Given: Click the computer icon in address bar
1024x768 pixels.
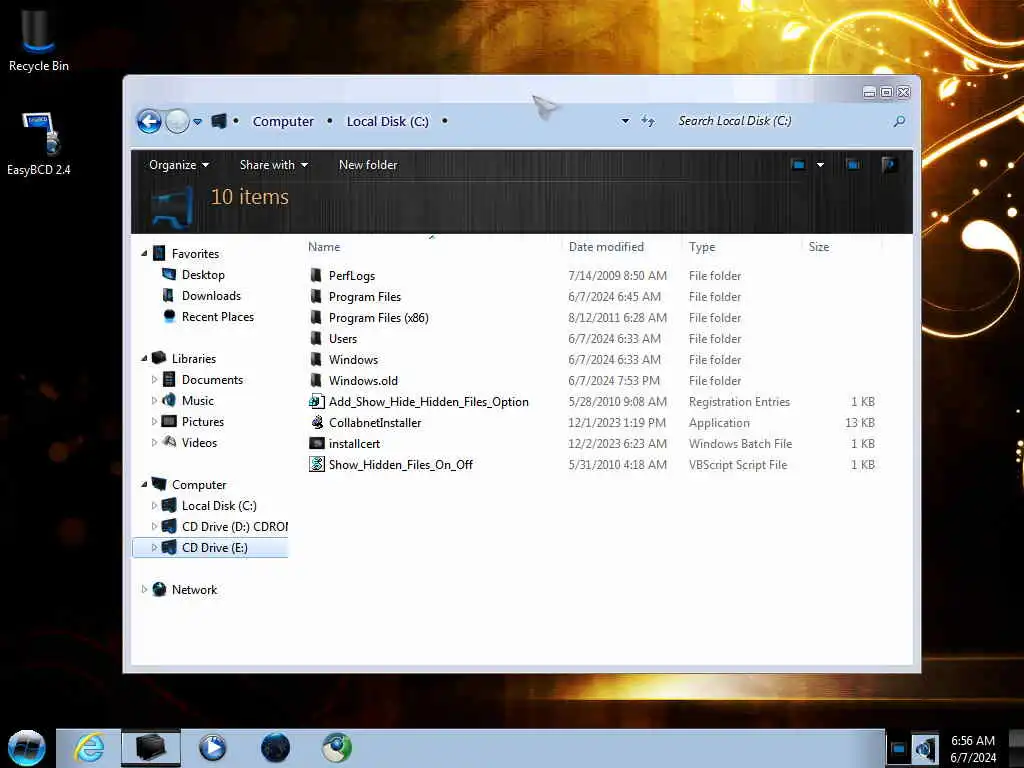Looking at the screenshot, I should pyautogui.click(x=219, y=121).
